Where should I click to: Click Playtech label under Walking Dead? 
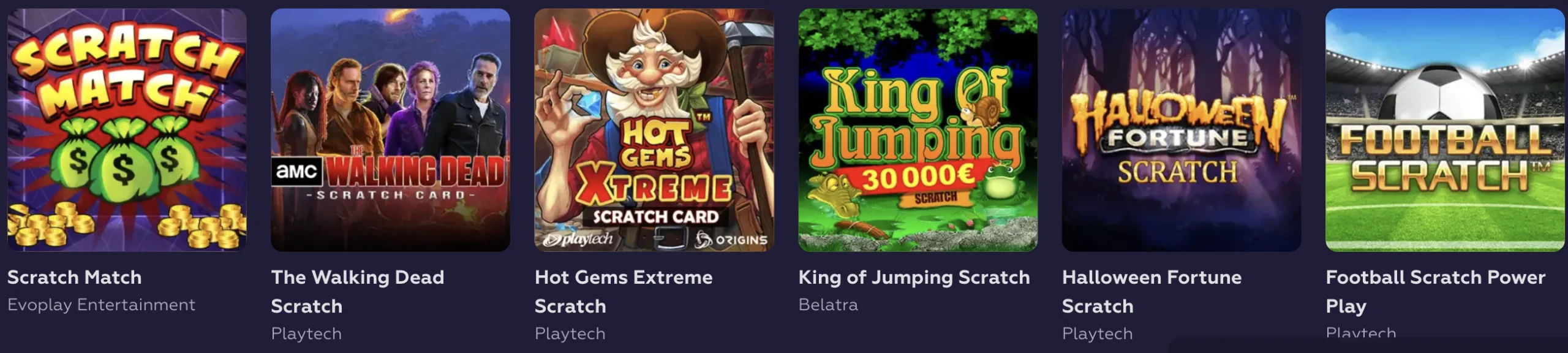[x=306, y=333]
